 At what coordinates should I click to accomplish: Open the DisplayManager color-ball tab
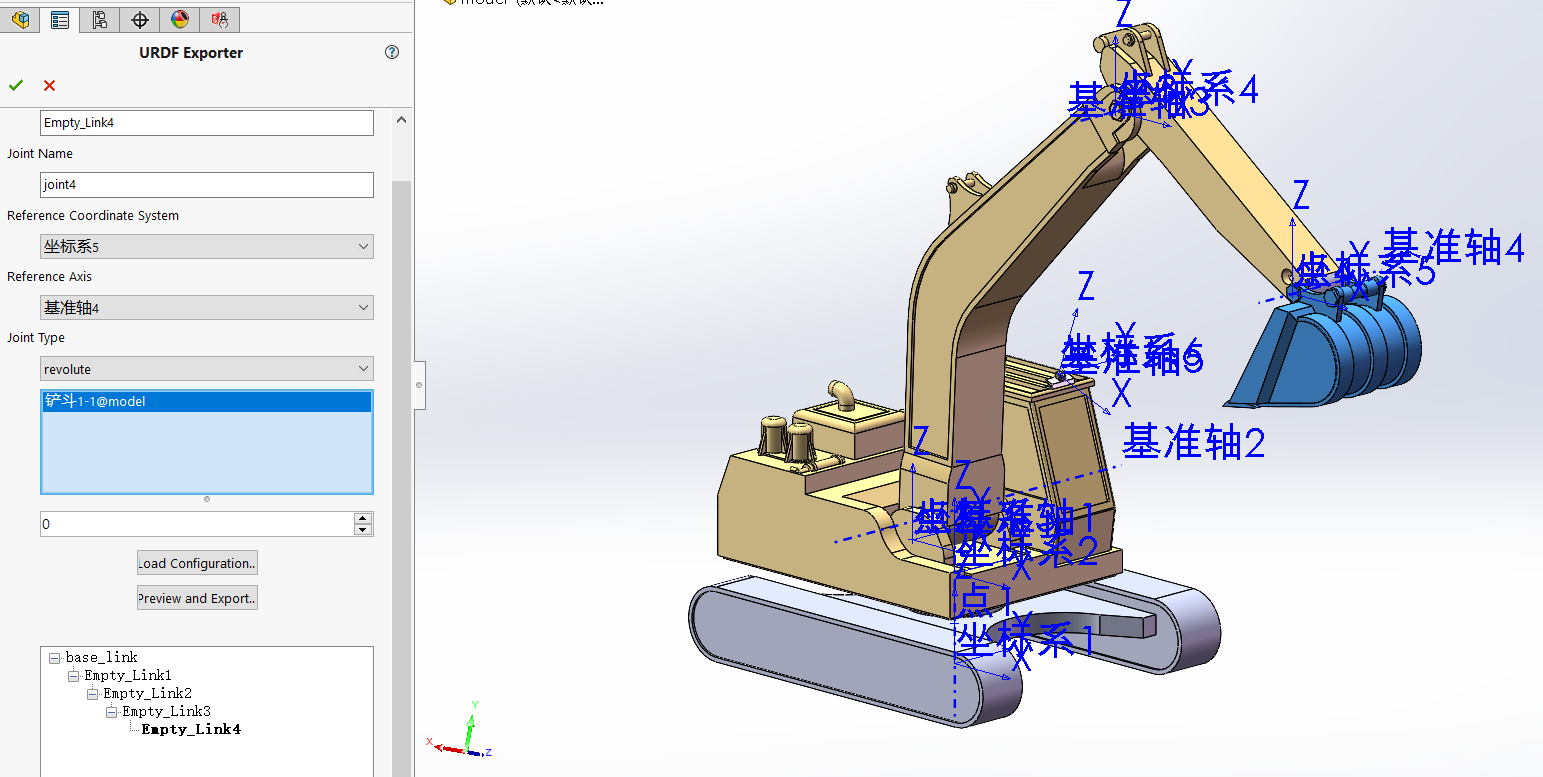click(x=180, y=19)
